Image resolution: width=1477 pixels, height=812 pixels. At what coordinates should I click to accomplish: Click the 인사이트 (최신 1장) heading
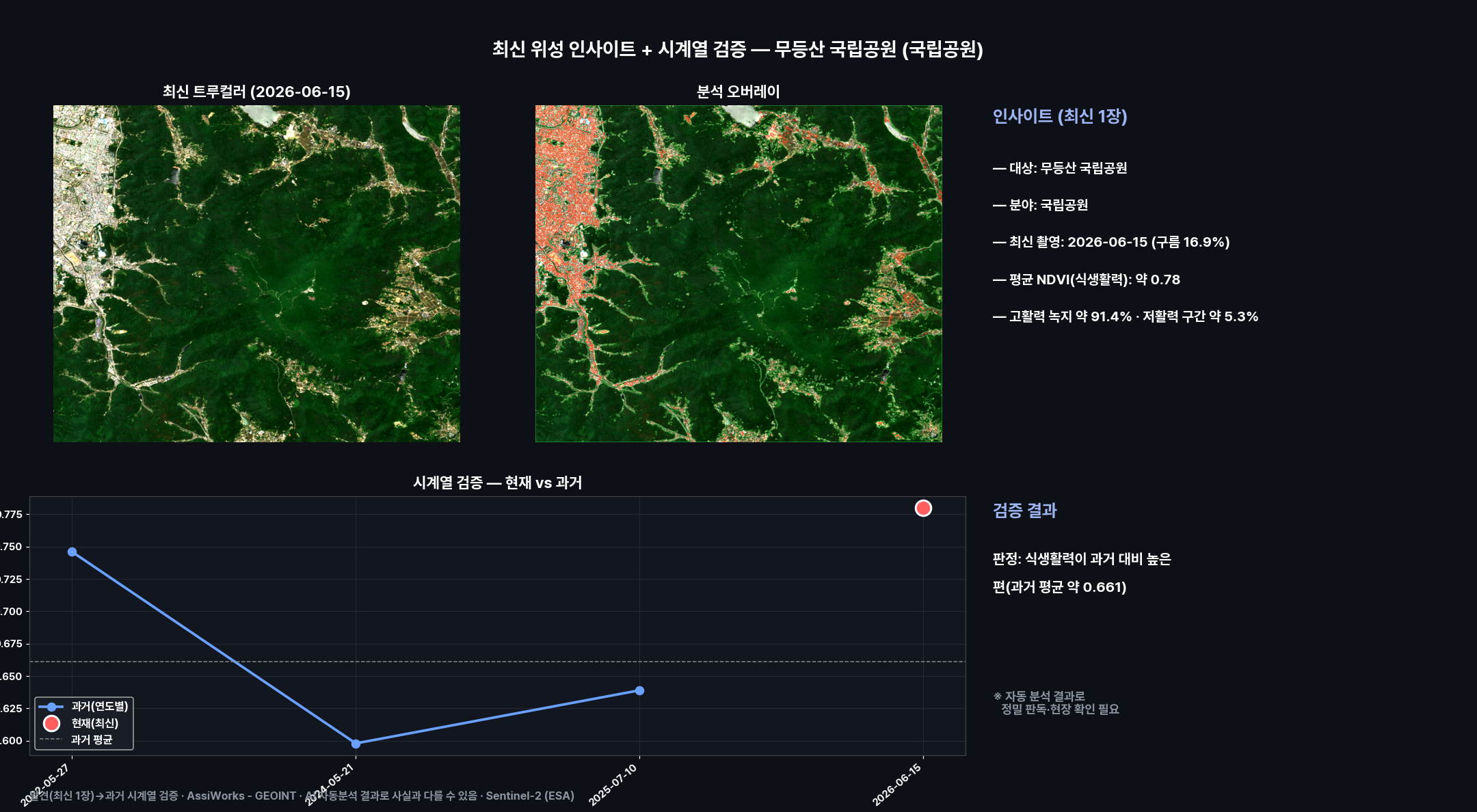point(1060,116)
